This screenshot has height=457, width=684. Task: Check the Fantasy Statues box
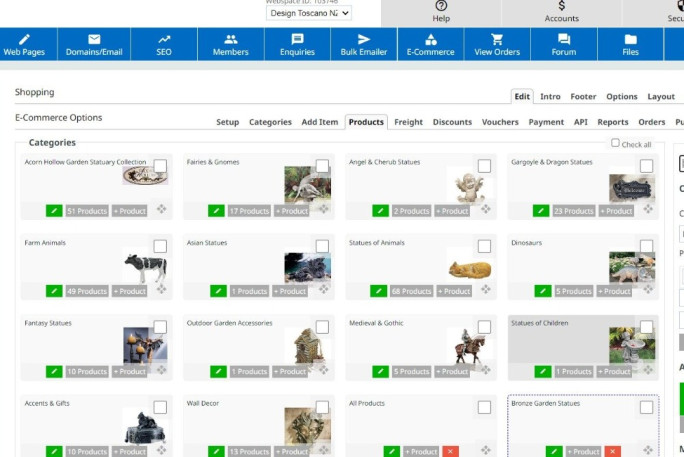(x=160, y=327)
